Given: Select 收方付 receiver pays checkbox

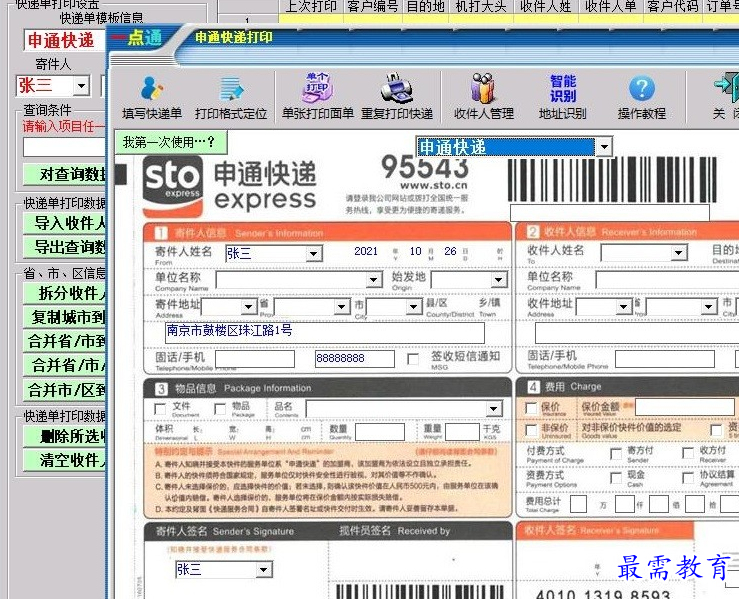Looking at the screenshot, I should click(x=688, y=453).
